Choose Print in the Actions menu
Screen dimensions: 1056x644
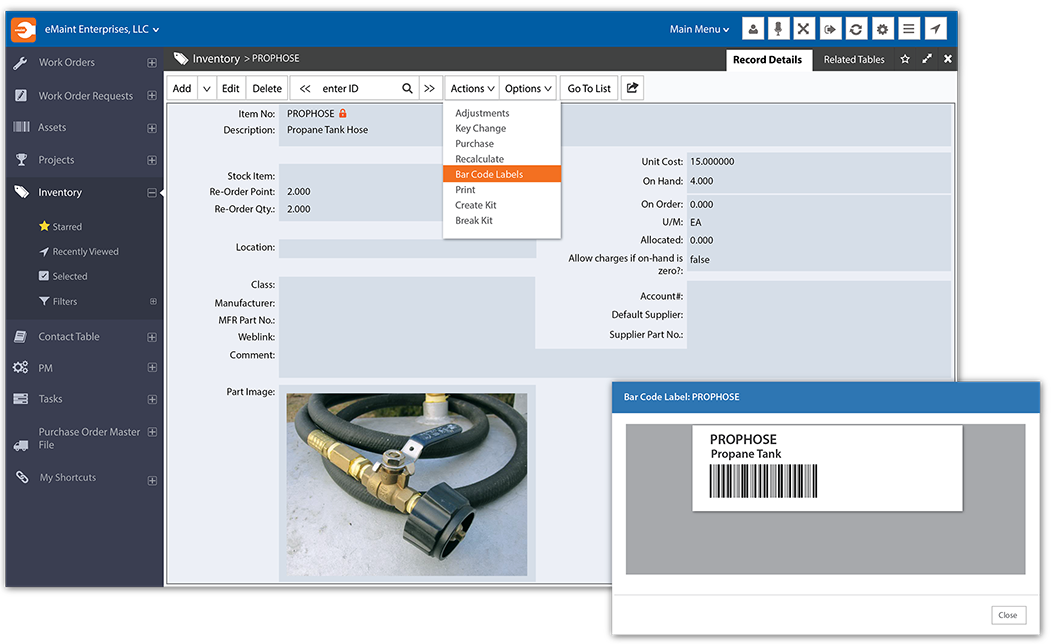click(x=465, y=190)
